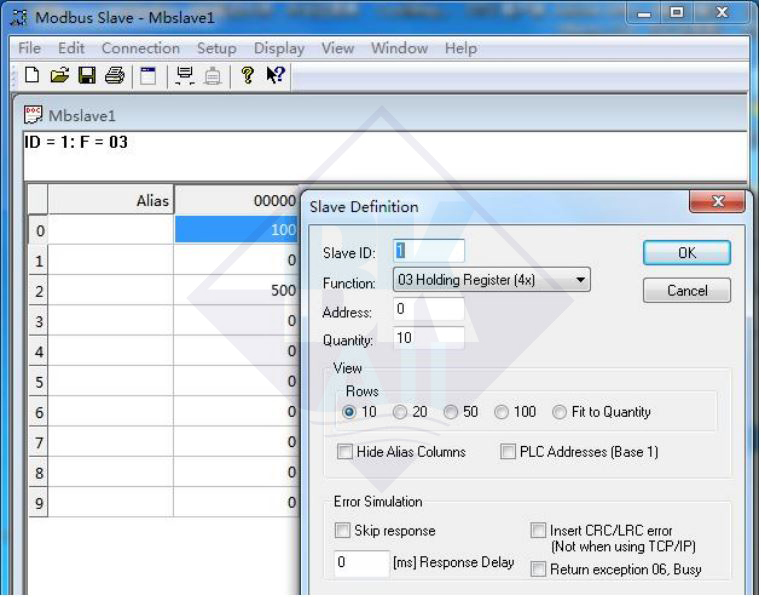Click the slave definition window icon
This screenshot has width=761, height=597.
click(x=148, y=75)
